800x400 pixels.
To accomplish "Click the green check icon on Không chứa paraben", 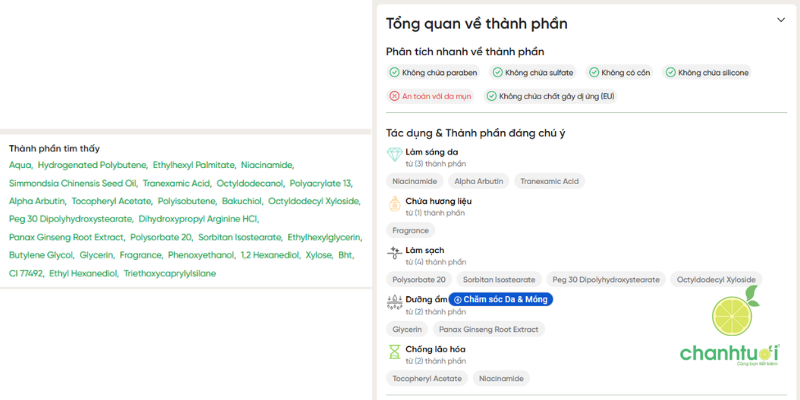I will pyautogui.click(x=395, y=72).
